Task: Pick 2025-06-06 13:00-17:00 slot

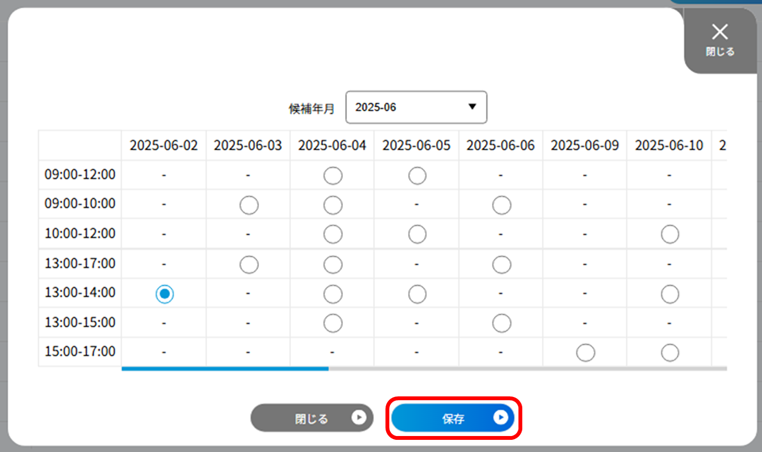Action: (x=502, y=265)
